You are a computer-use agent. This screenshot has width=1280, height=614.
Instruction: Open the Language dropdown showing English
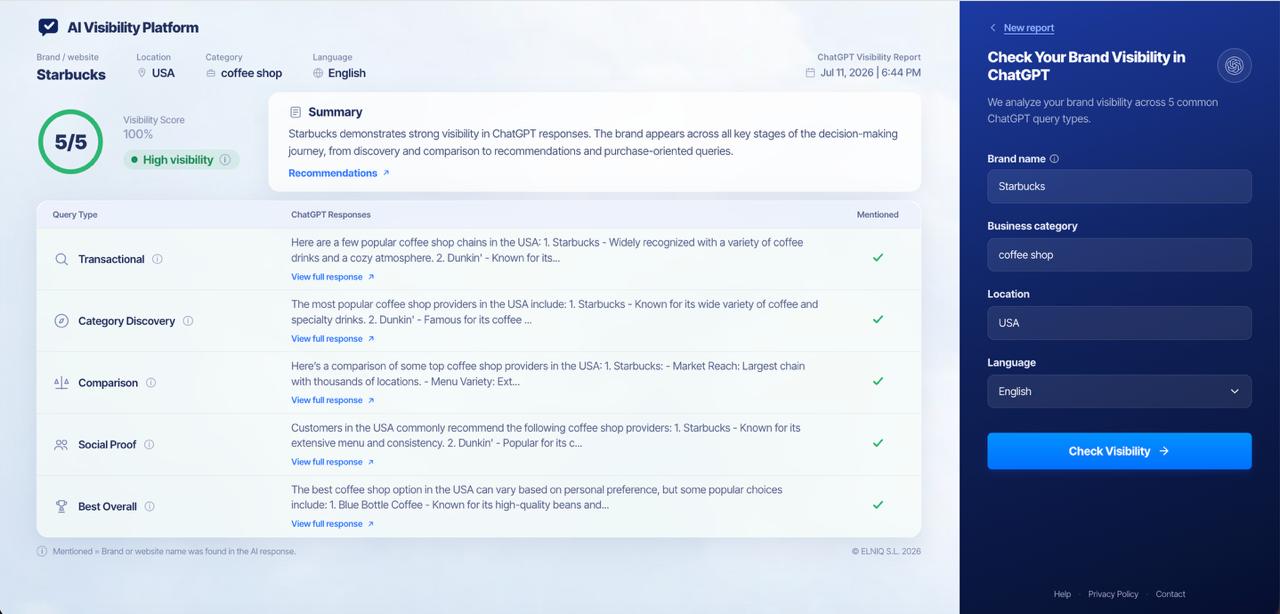(x=1119, y=391)
